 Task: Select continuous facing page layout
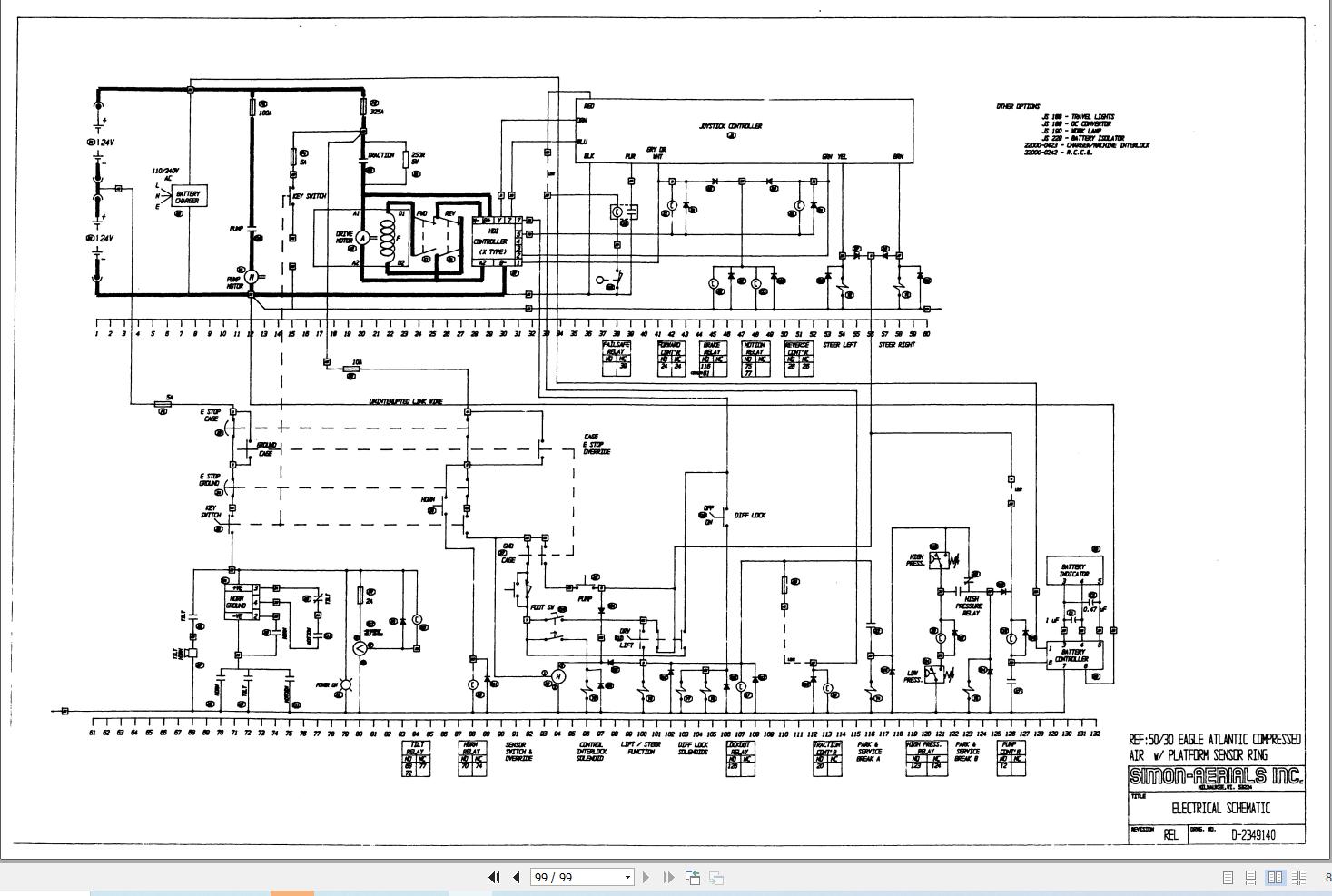(1299, 877)
